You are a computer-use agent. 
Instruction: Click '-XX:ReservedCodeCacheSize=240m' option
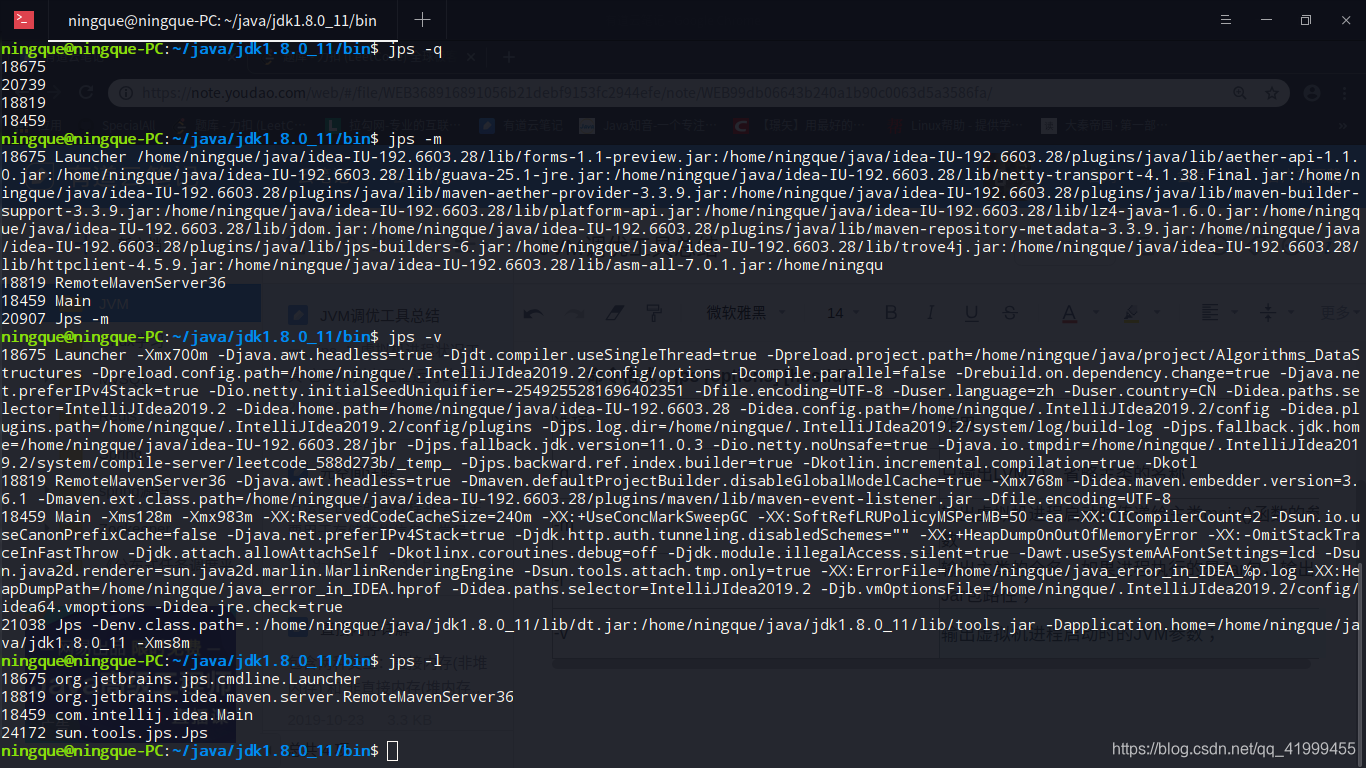point(397,517)
